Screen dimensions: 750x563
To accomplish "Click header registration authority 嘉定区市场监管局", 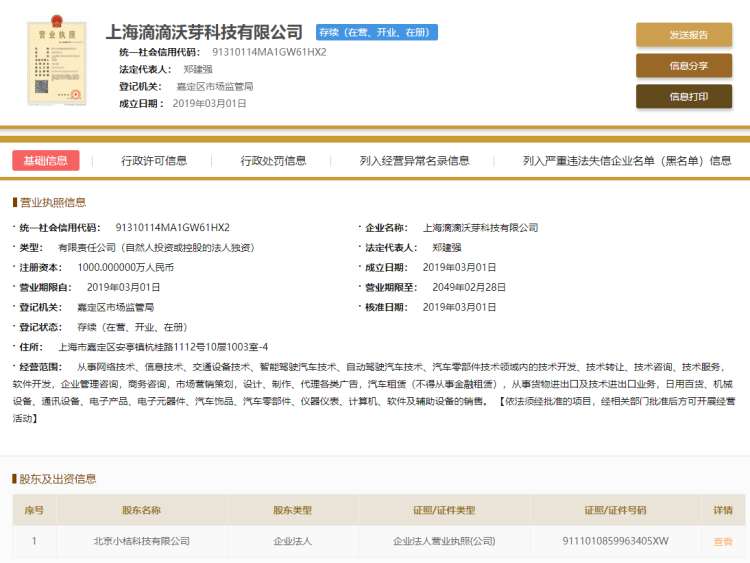I will point(215,87).
